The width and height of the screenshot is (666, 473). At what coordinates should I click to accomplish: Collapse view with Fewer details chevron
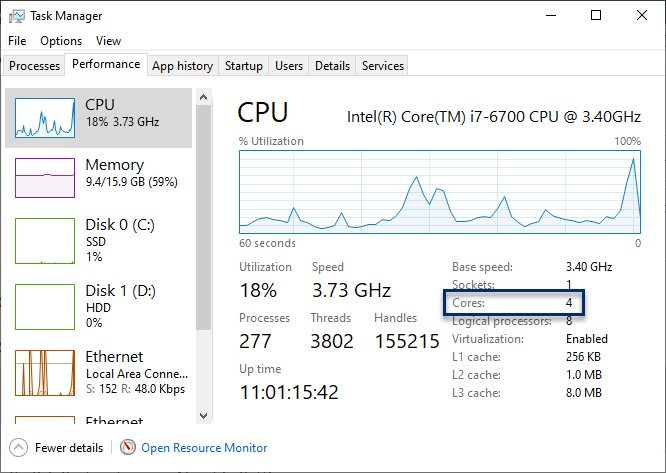coord(17,448)
